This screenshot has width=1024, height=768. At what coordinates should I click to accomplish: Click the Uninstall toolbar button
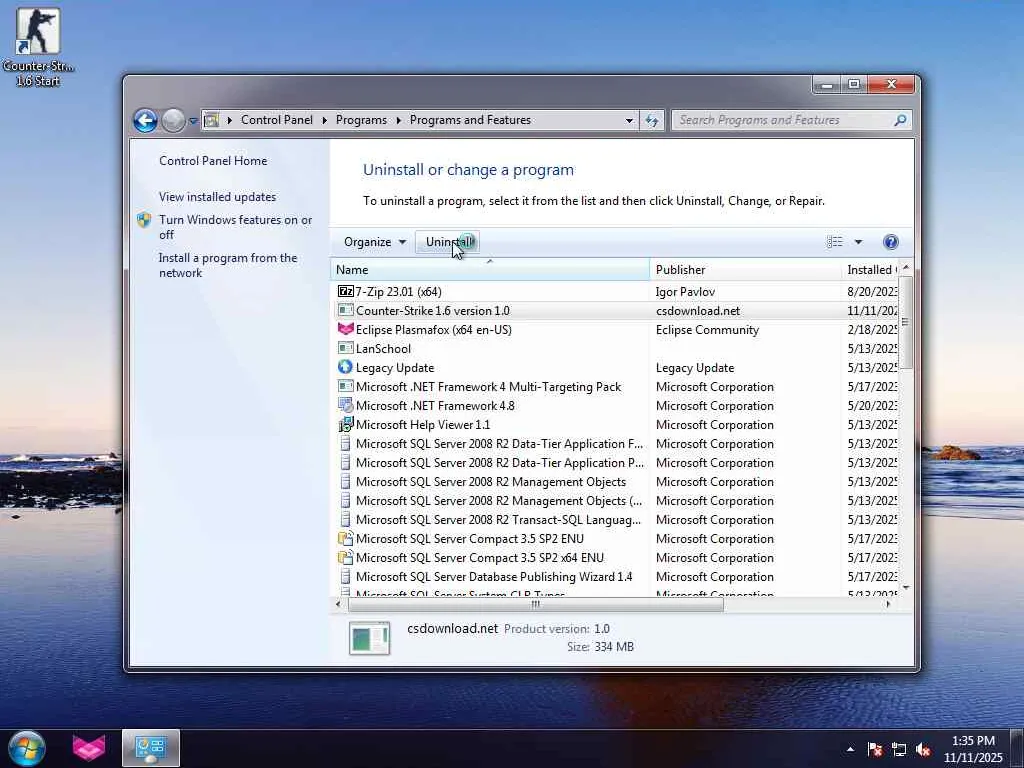[x=447, y=242]
